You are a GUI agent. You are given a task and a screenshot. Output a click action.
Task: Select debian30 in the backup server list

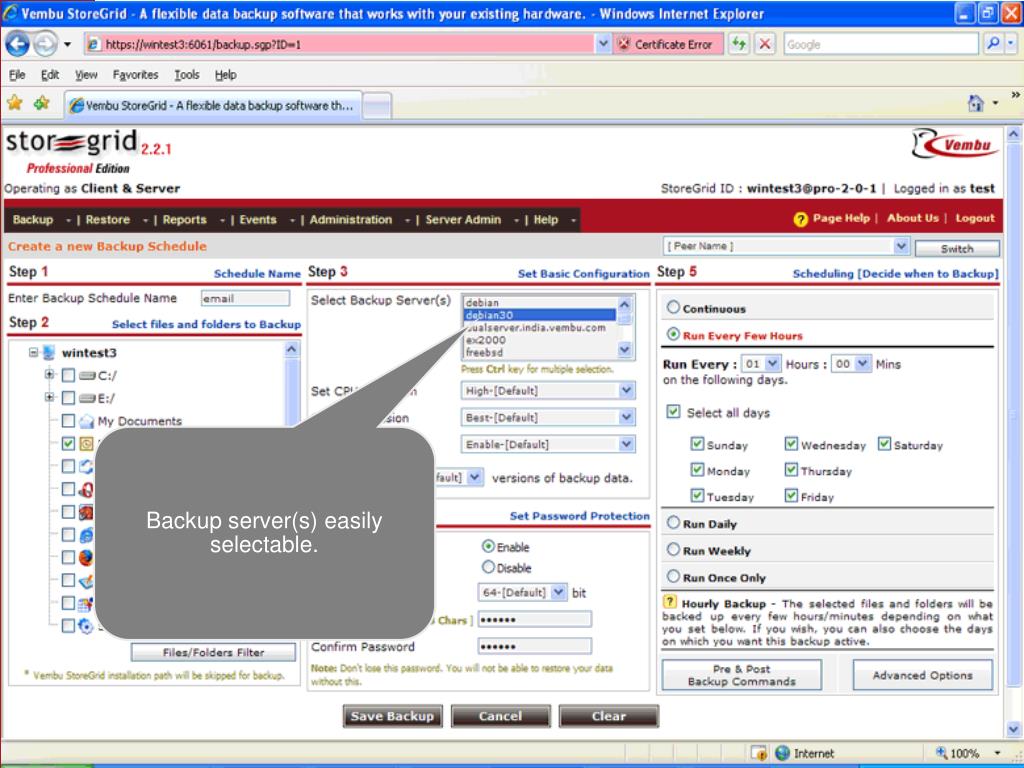(x=539, y=315)
